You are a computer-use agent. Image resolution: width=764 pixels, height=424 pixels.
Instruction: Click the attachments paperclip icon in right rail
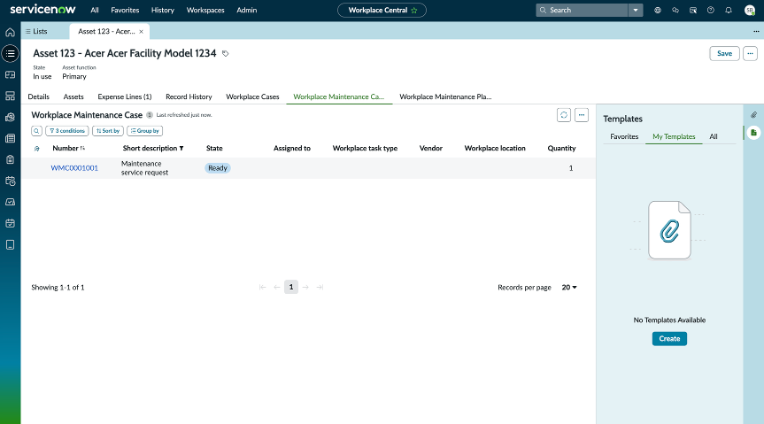(x=754, y=115)
